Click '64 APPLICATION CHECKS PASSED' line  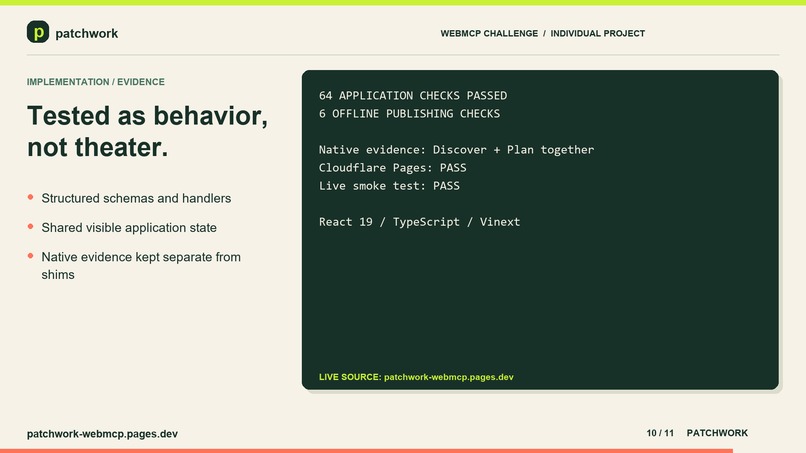[413, 96]
